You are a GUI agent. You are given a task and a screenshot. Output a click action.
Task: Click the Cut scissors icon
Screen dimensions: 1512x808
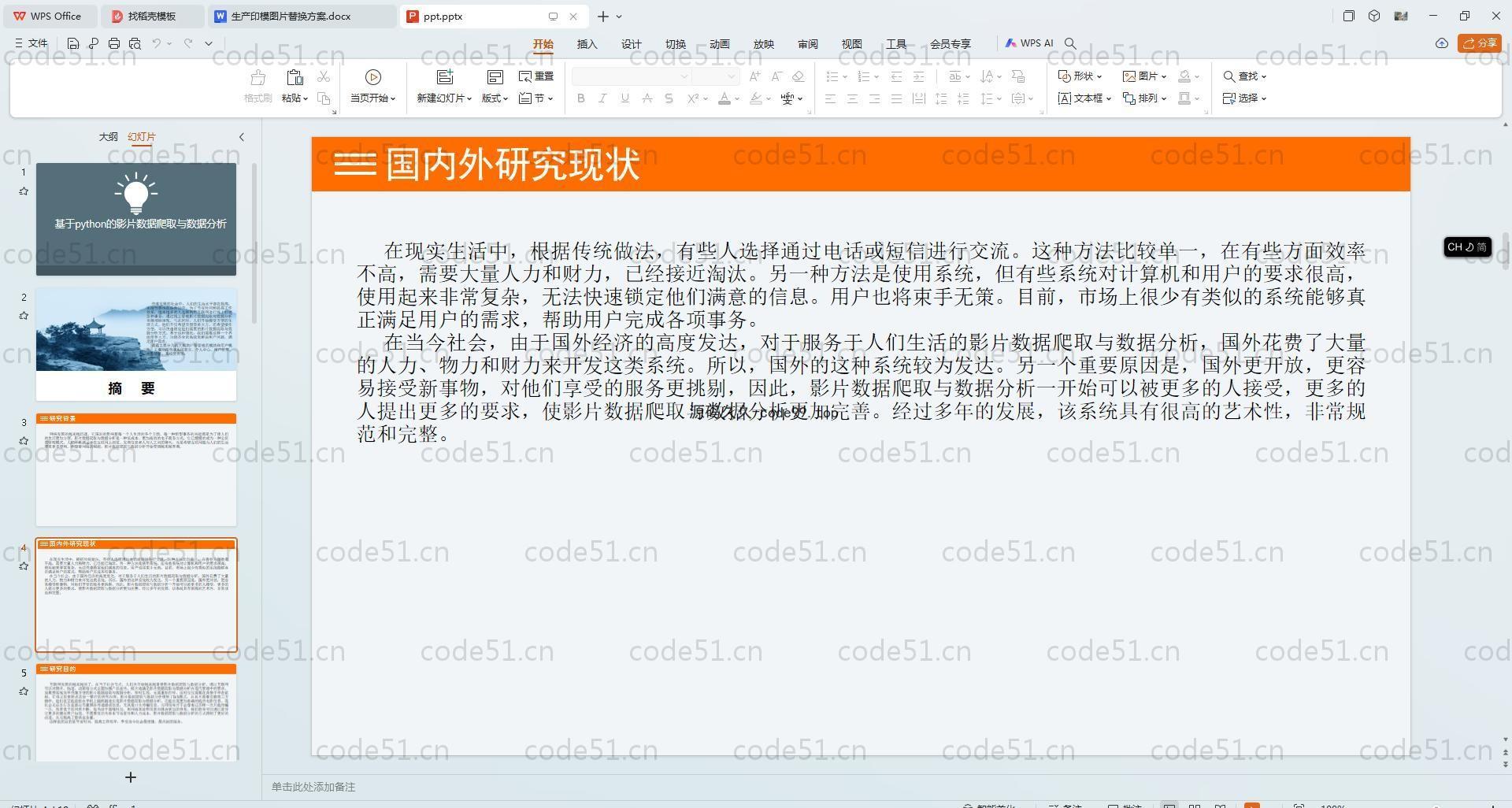pos(324,76)
